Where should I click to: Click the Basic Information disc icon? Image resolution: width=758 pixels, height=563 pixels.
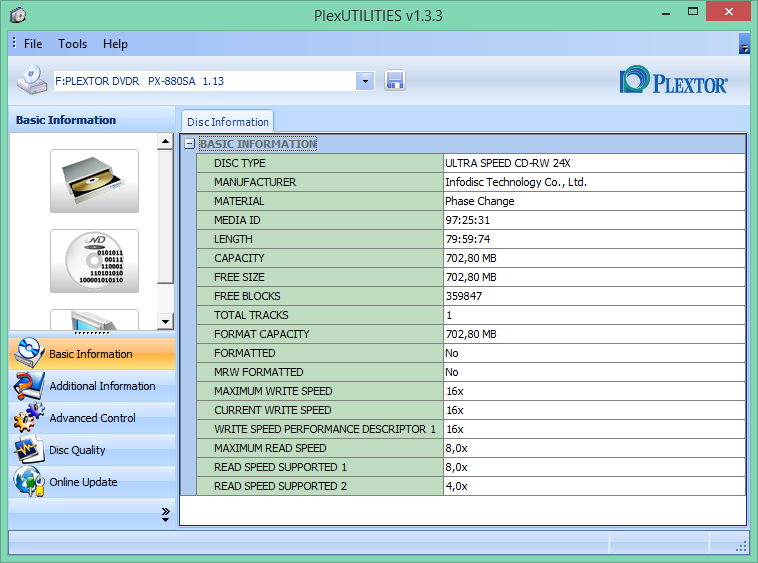pos(29,353)
